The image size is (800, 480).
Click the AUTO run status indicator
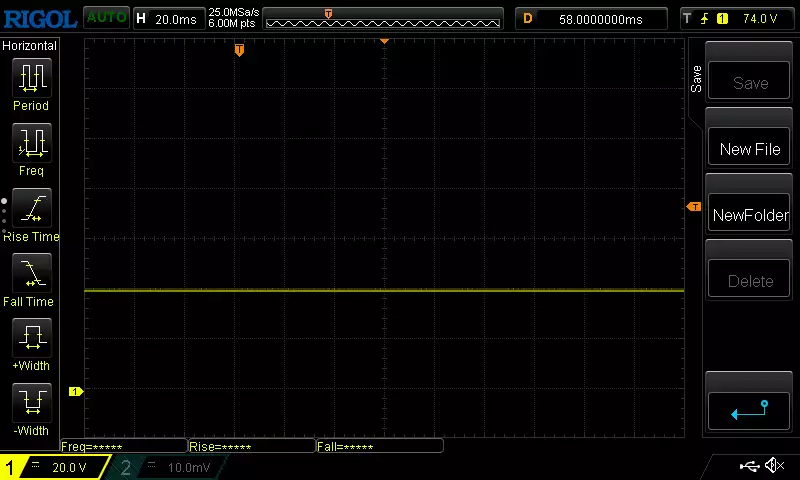pyautogui.click(x=106, y=18)
